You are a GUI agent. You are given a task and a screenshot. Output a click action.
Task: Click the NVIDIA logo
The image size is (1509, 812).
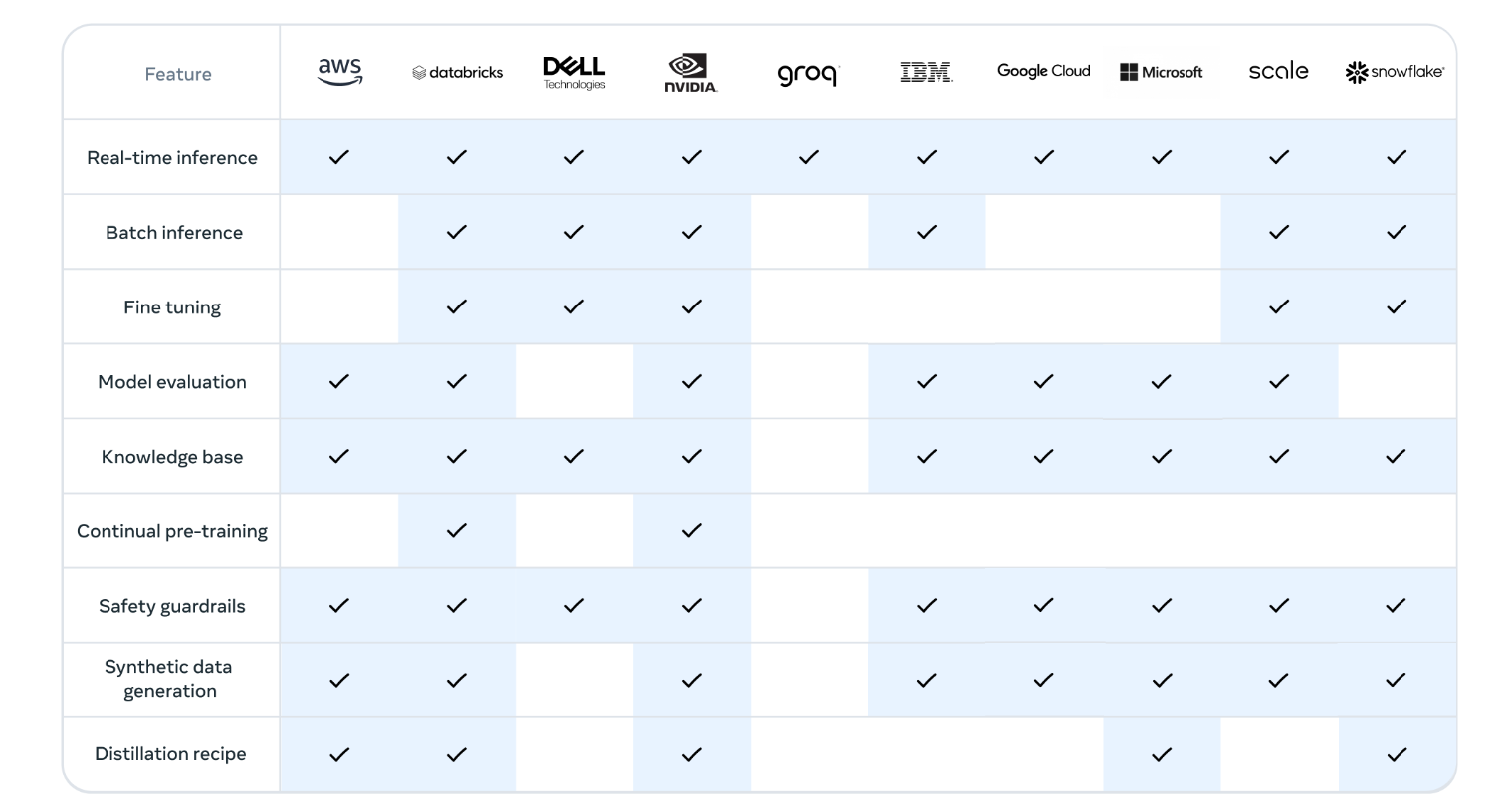[691, 73]
